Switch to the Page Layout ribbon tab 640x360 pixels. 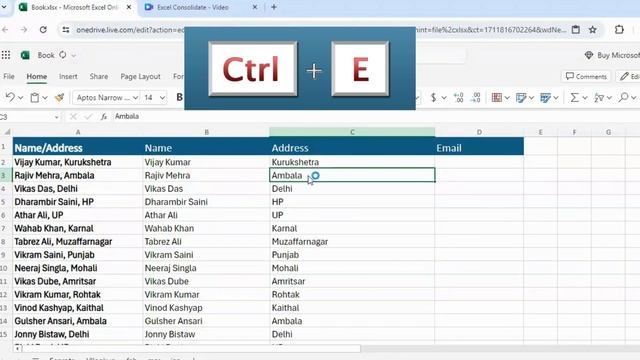tap(140, 76)
